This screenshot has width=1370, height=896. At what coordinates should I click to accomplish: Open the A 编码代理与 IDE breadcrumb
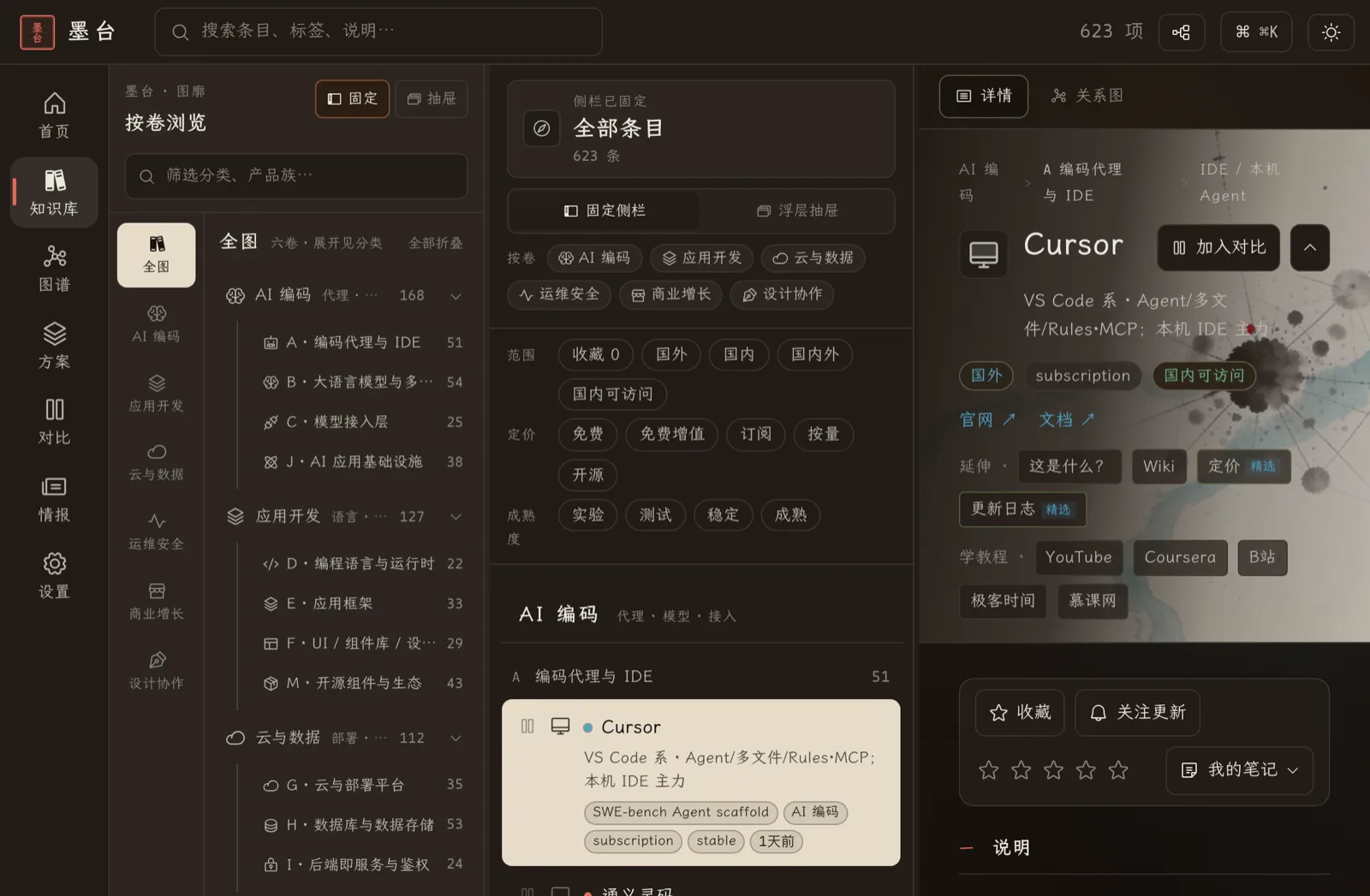1082,182
